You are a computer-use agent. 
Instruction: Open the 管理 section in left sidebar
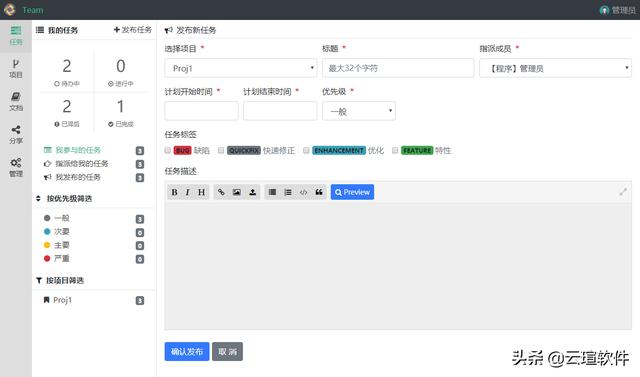coord(16,167)
